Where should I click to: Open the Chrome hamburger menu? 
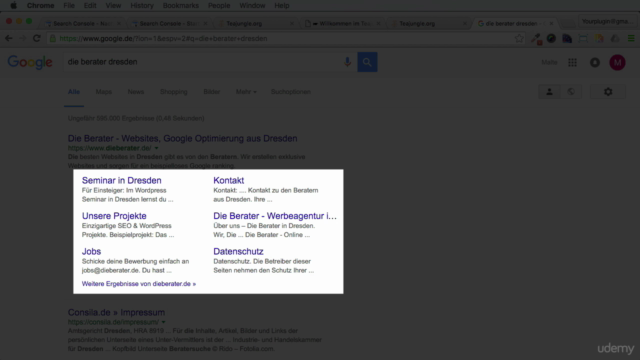[631, 38]
